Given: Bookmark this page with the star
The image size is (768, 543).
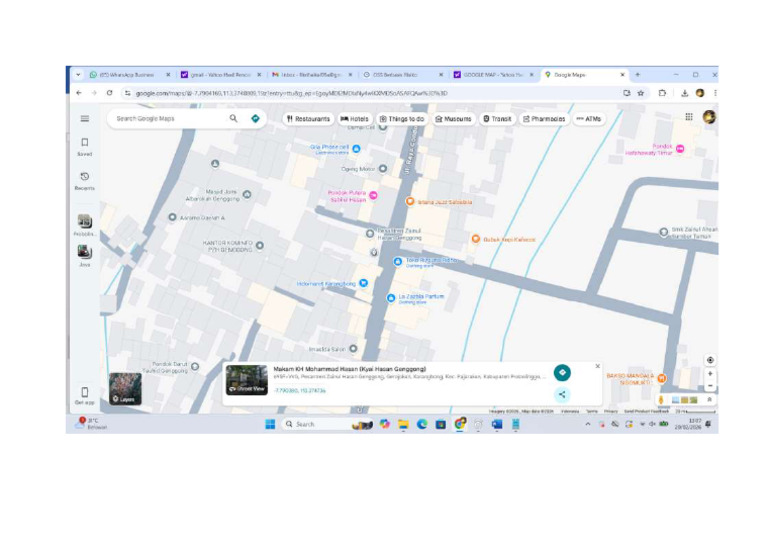Looking at the screenshot, I should (x=641, y=93).
